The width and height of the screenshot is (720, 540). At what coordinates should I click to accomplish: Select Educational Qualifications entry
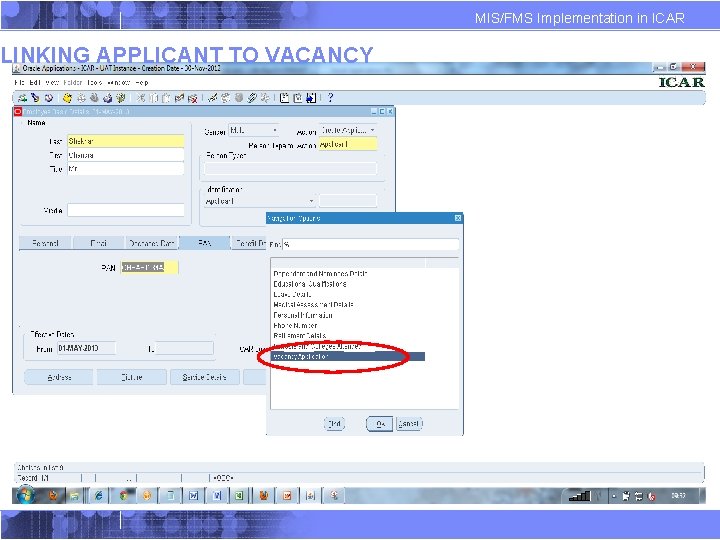(309, 284)
